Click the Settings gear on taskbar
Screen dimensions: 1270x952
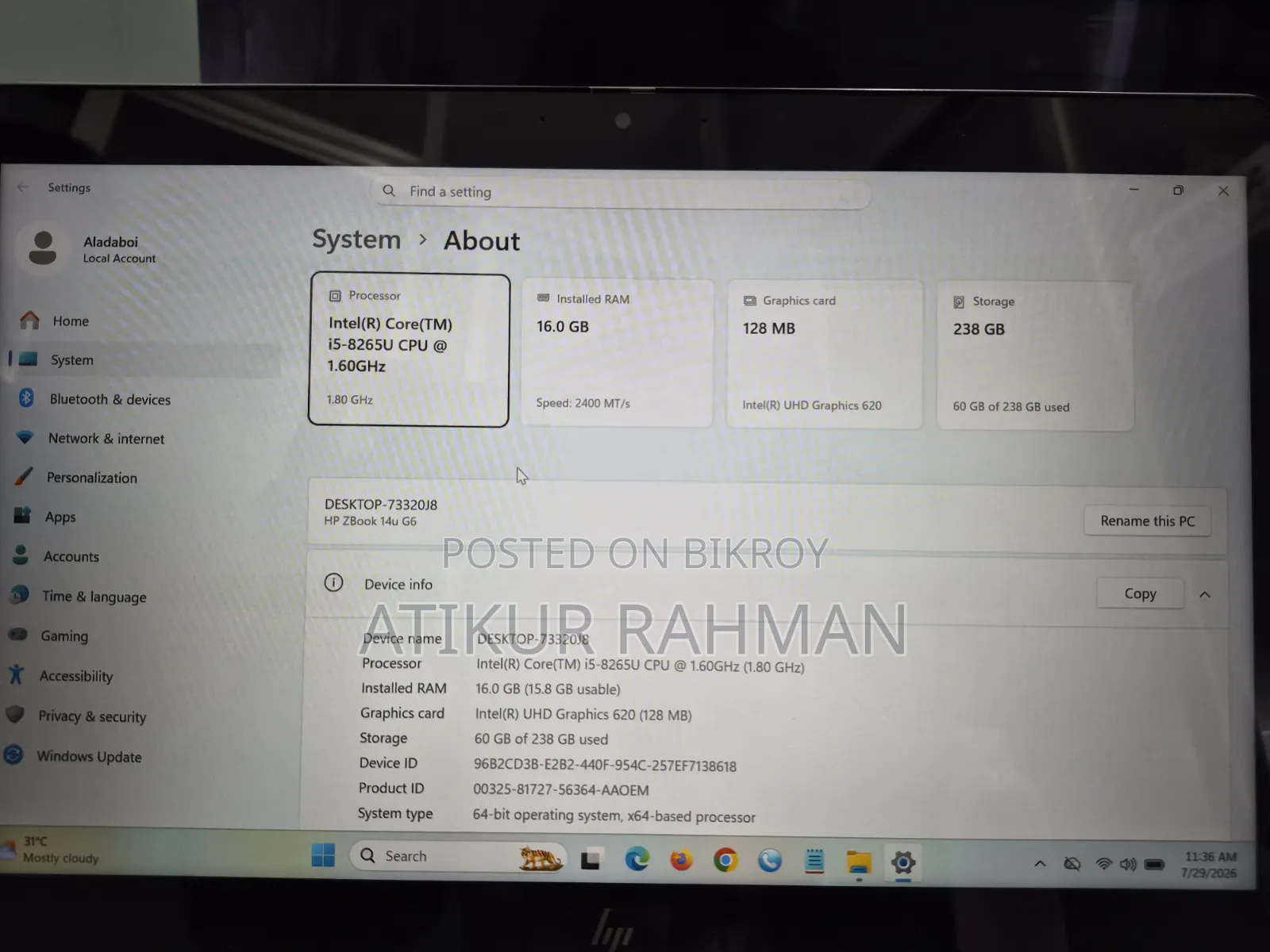pyautogui.click(x=903, y=862)
